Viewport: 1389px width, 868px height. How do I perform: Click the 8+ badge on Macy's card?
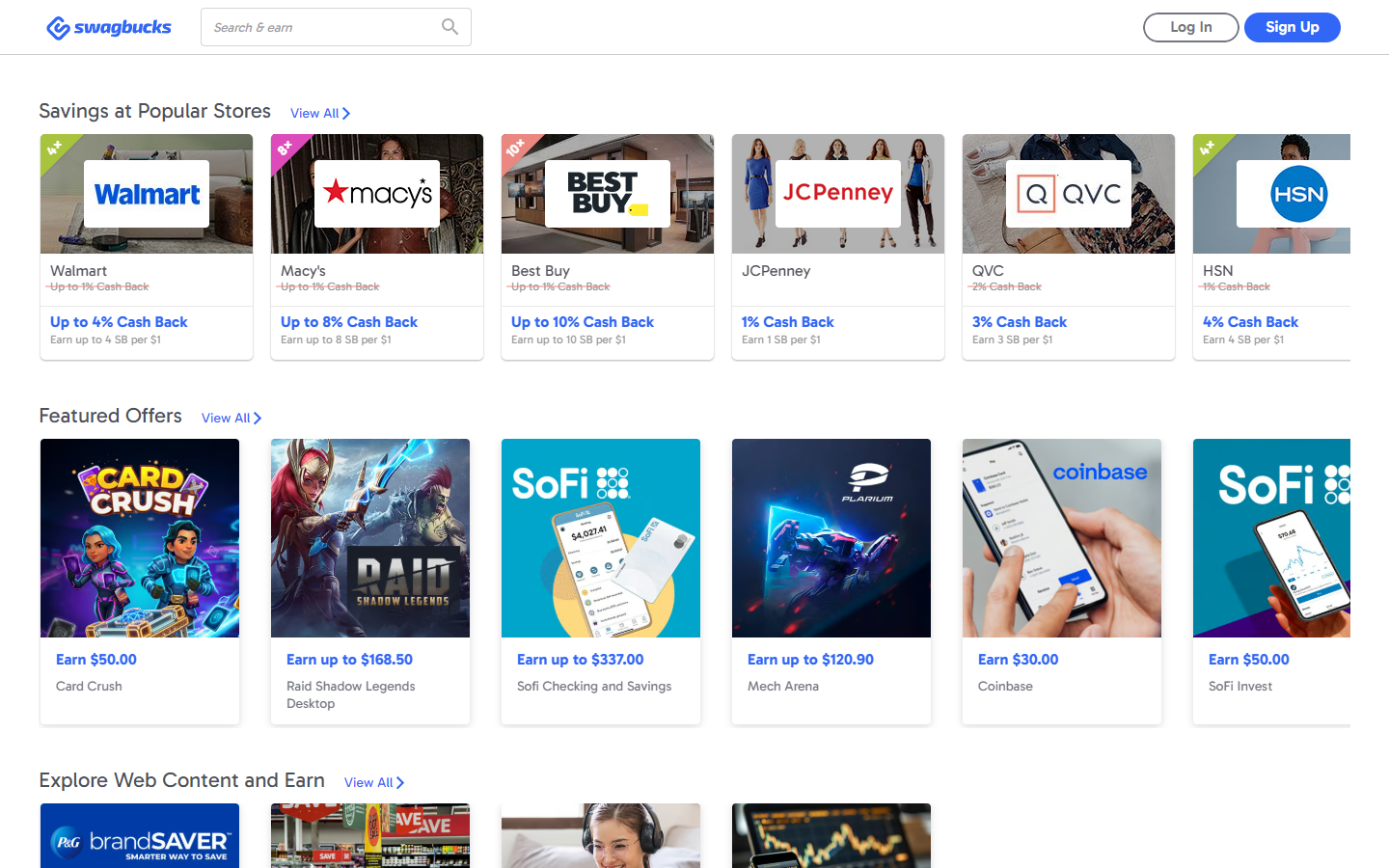coord(285,148)
